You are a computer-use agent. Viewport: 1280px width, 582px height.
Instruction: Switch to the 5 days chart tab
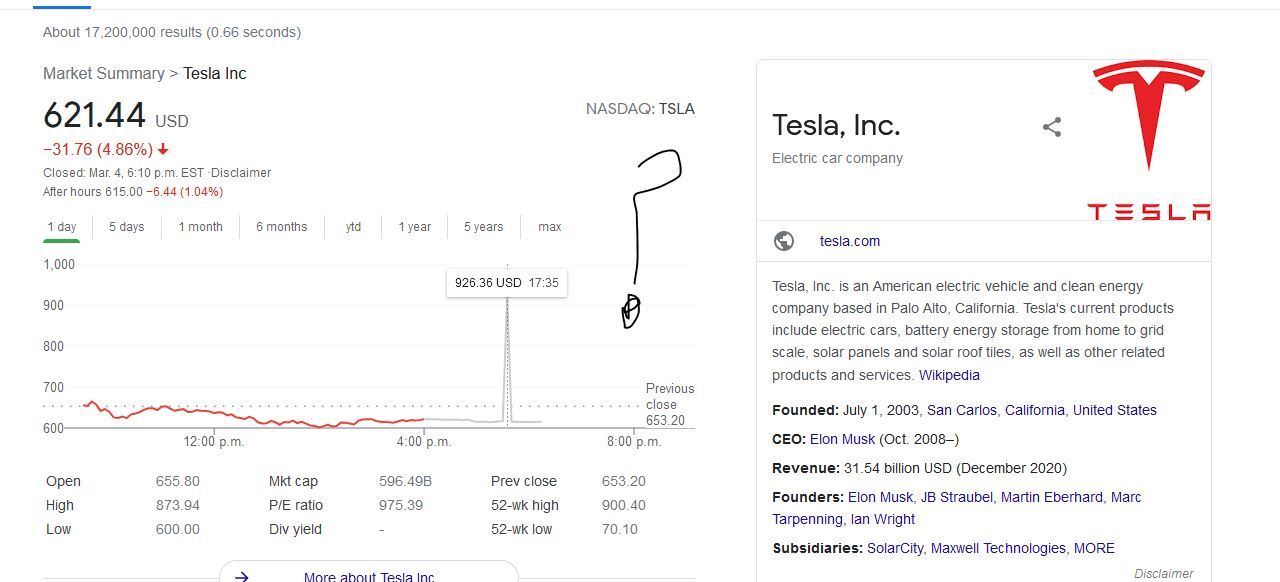coord(127,227)
